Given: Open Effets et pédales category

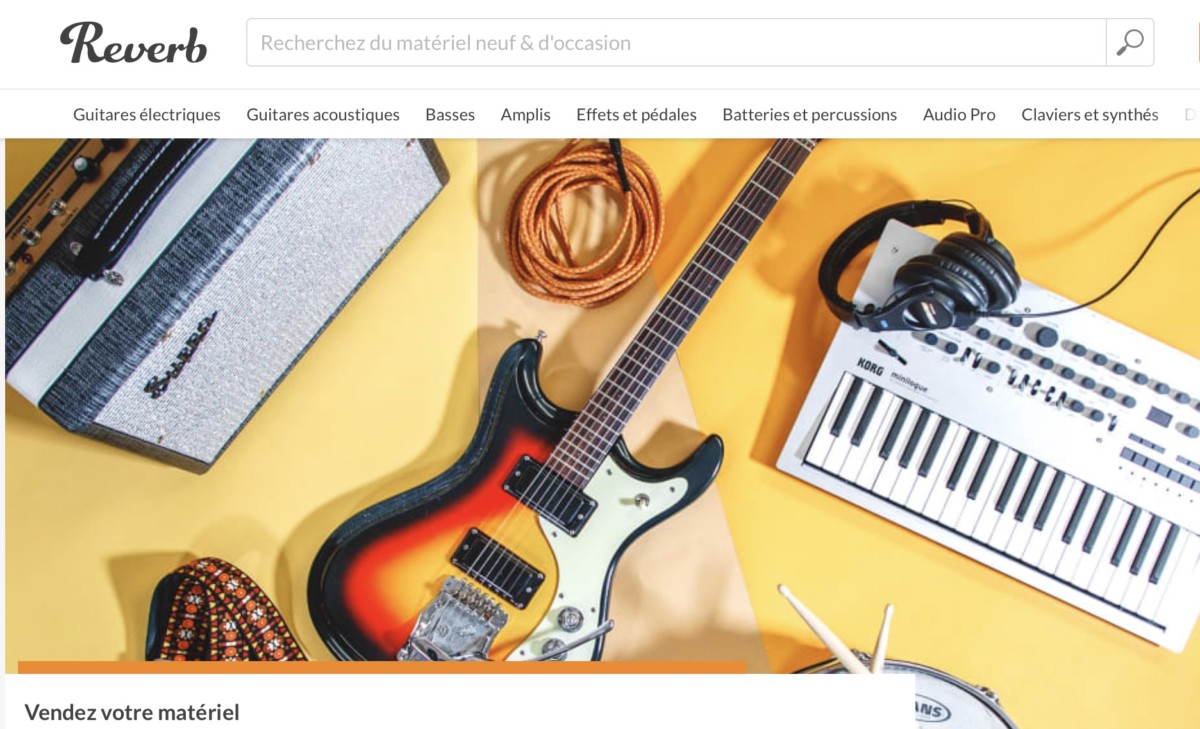Looking at the screenshot, I should 636,114.
